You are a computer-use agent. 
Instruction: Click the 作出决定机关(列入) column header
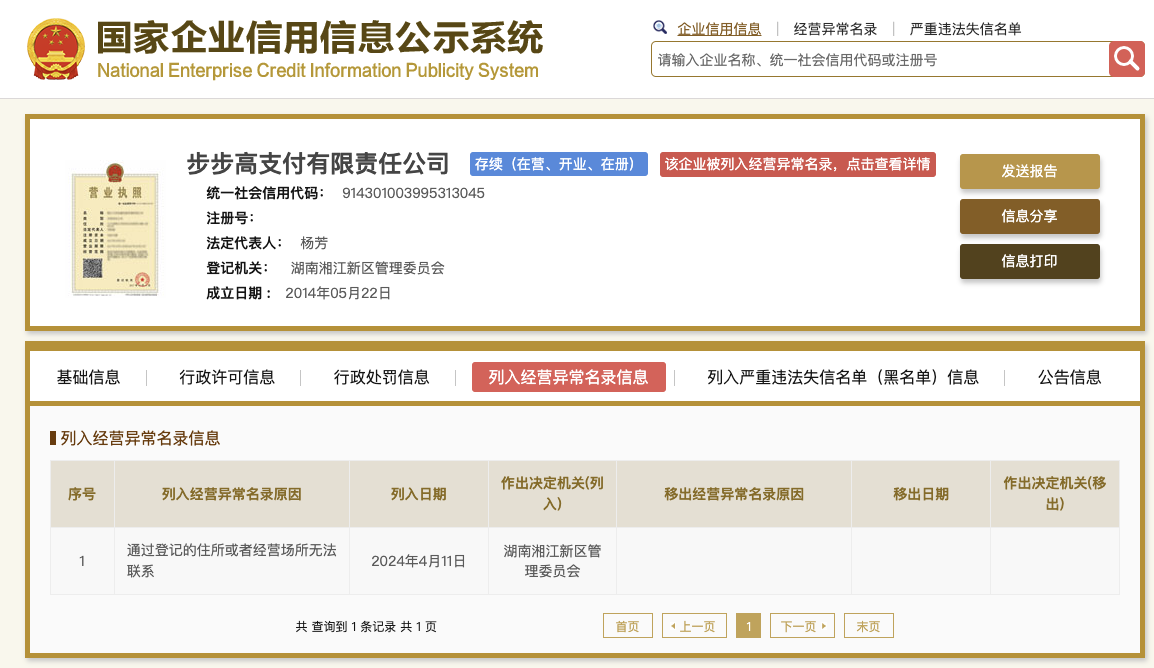(552, 494)
